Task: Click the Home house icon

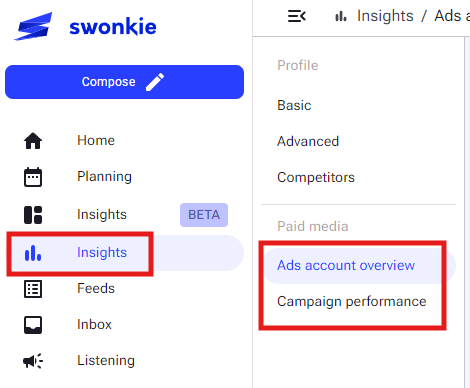Action: pyautogui.click(x=33, y=141)
